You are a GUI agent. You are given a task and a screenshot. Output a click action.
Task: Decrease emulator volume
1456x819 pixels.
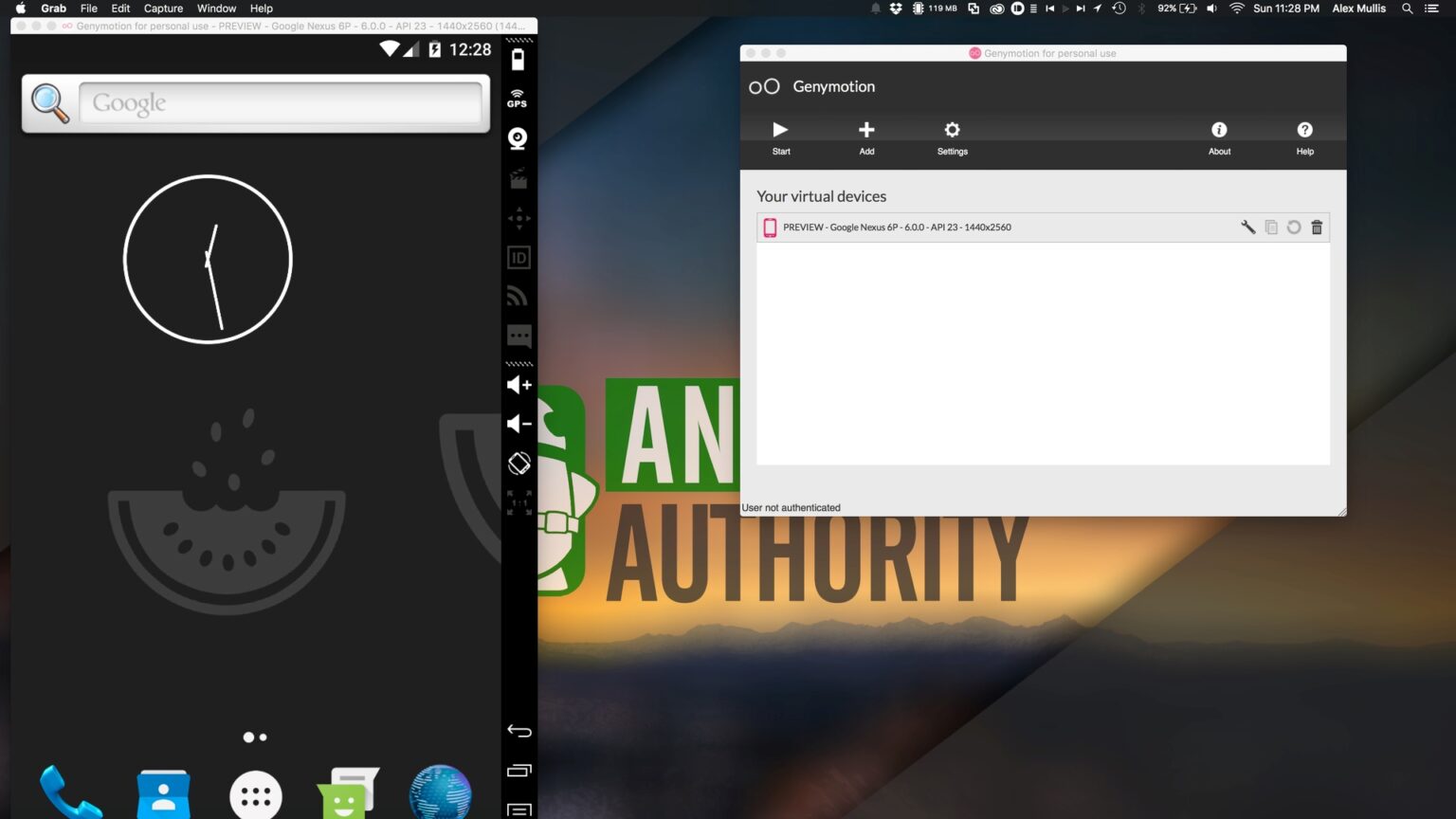click(519, 424)
